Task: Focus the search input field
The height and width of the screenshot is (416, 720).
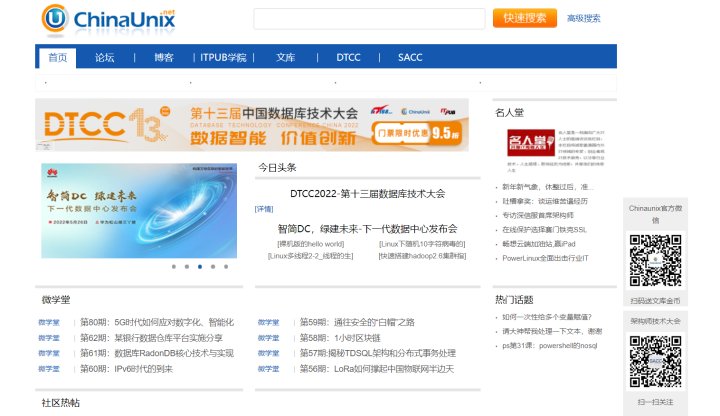Action: click(369, 19)
